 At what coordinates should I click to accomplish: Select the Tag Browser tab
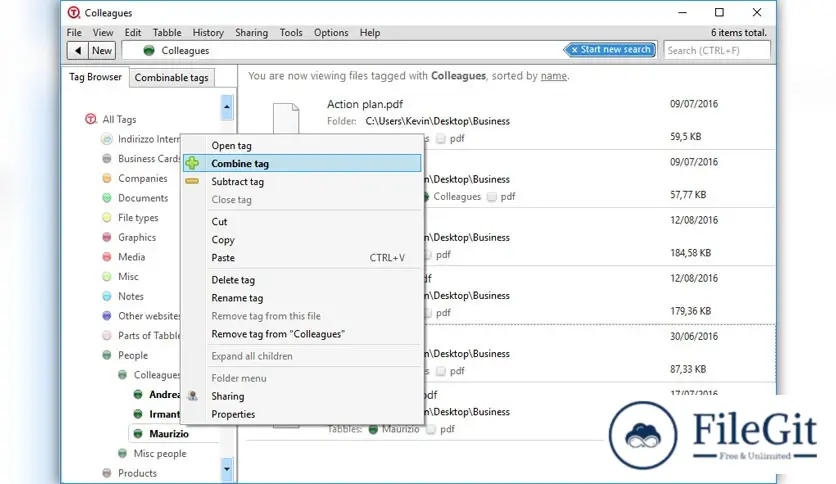[x=95, y=77]
